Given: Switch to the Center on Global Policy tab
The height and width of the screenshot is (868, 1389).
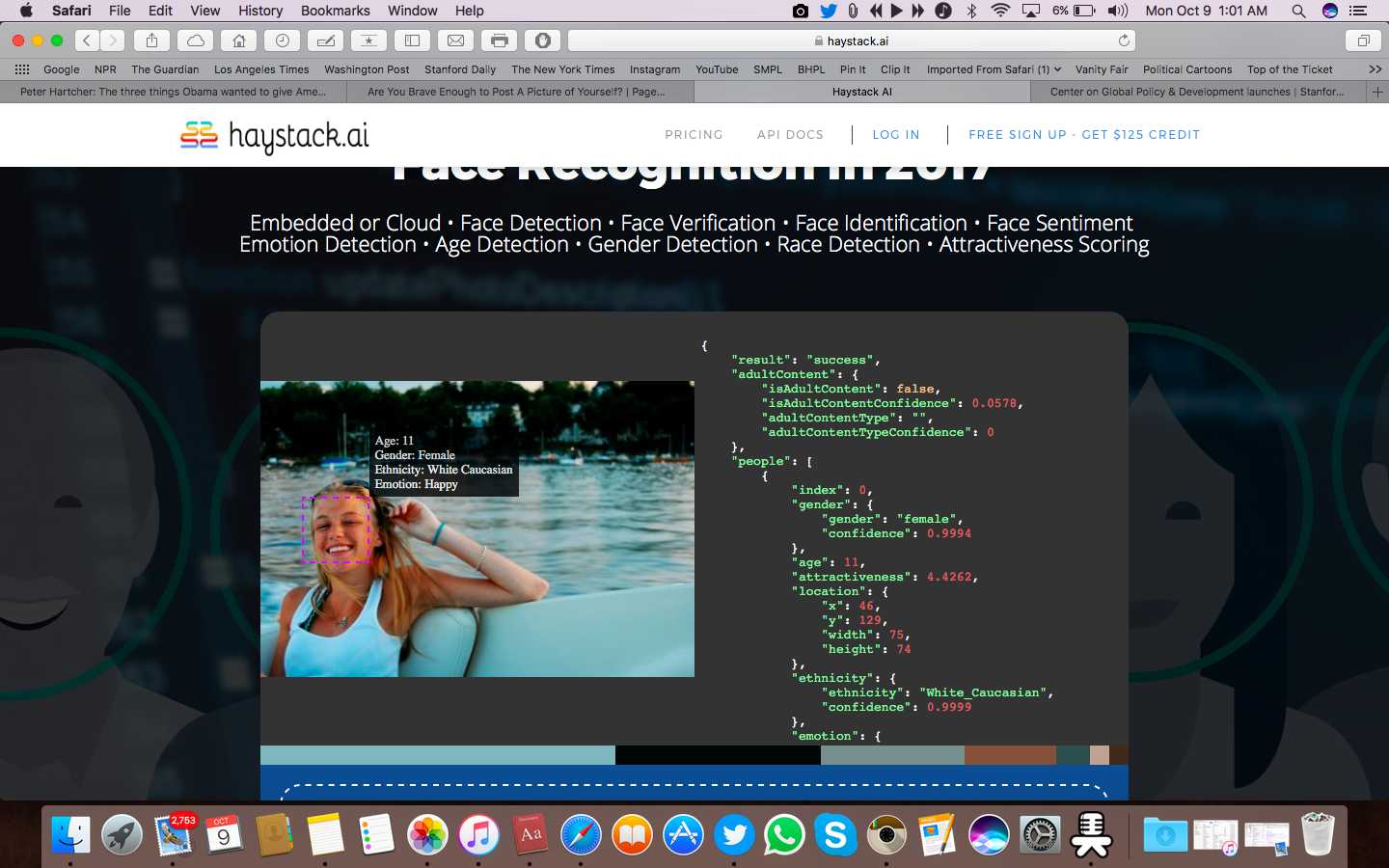Looking at the screenshot, I should click(1196, 92).
